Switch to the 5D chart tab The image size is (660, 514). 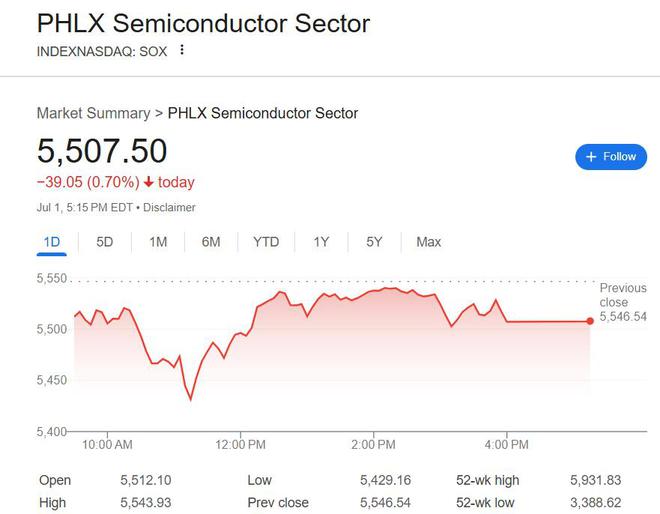point(105,242)
